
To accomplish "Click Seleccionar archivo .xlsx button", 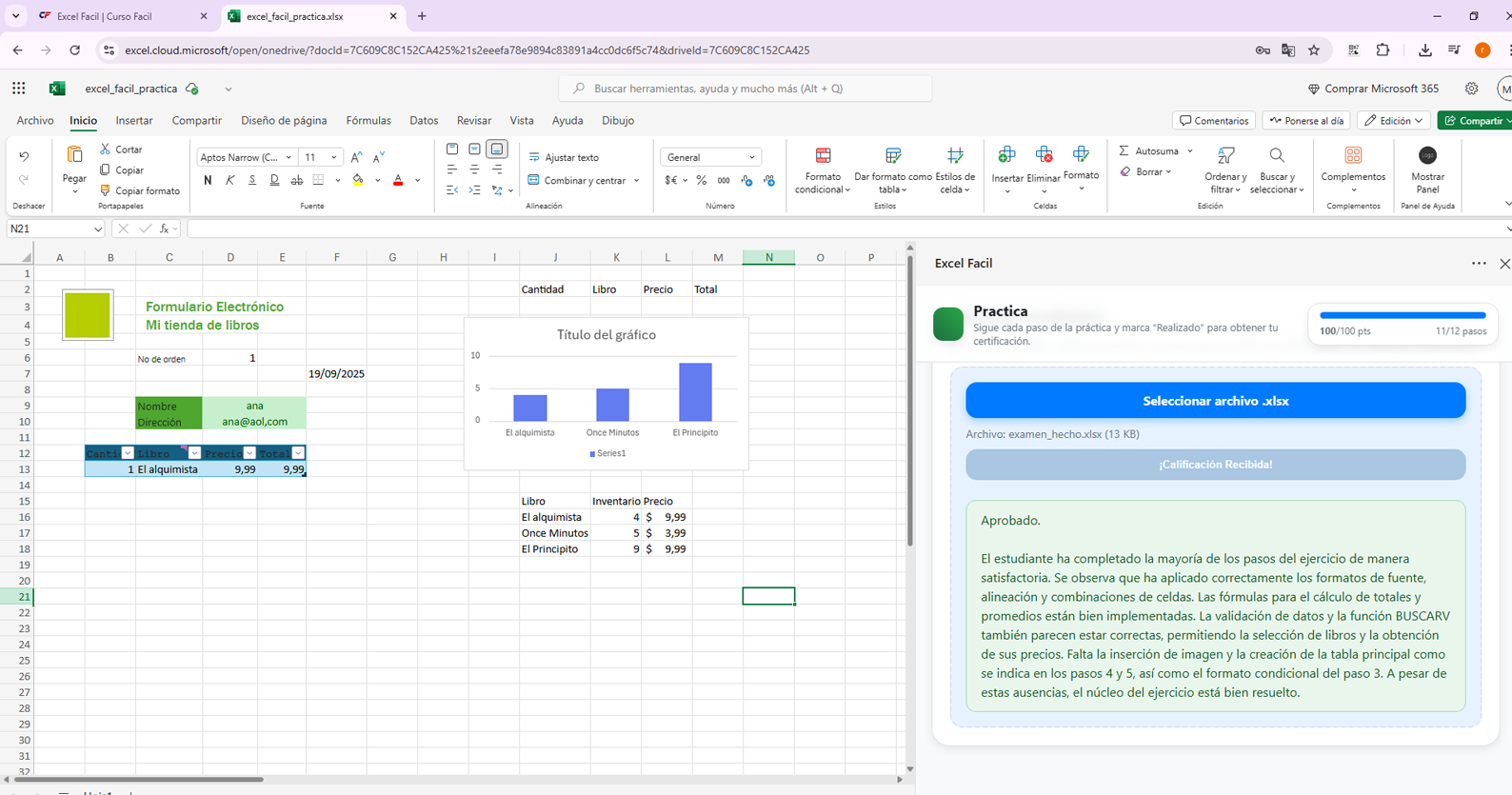I will (x=1216, y=401).
